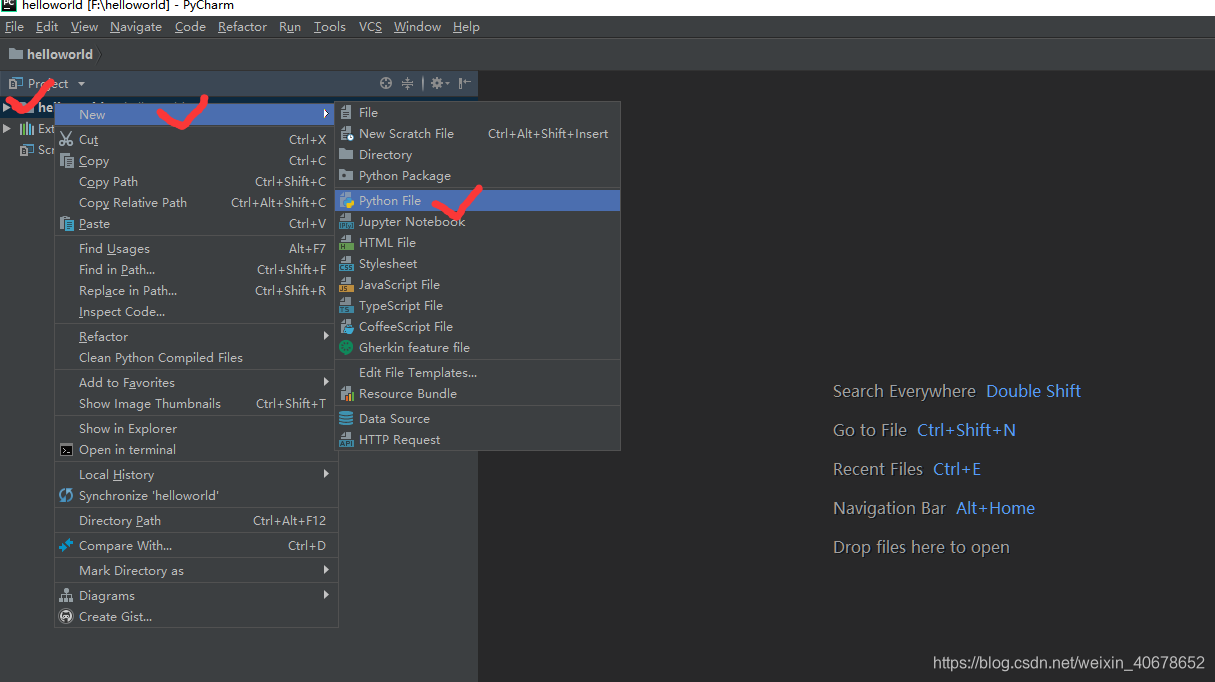
Task: Click the collapse all icon in Project panel
Action: (x=407, y=84)
